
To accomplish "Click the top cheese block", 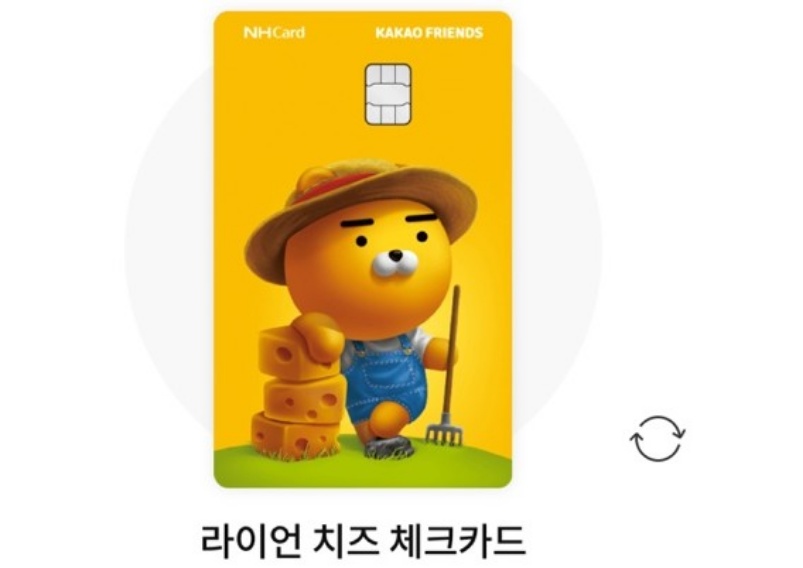I will [x=289, y=352].
